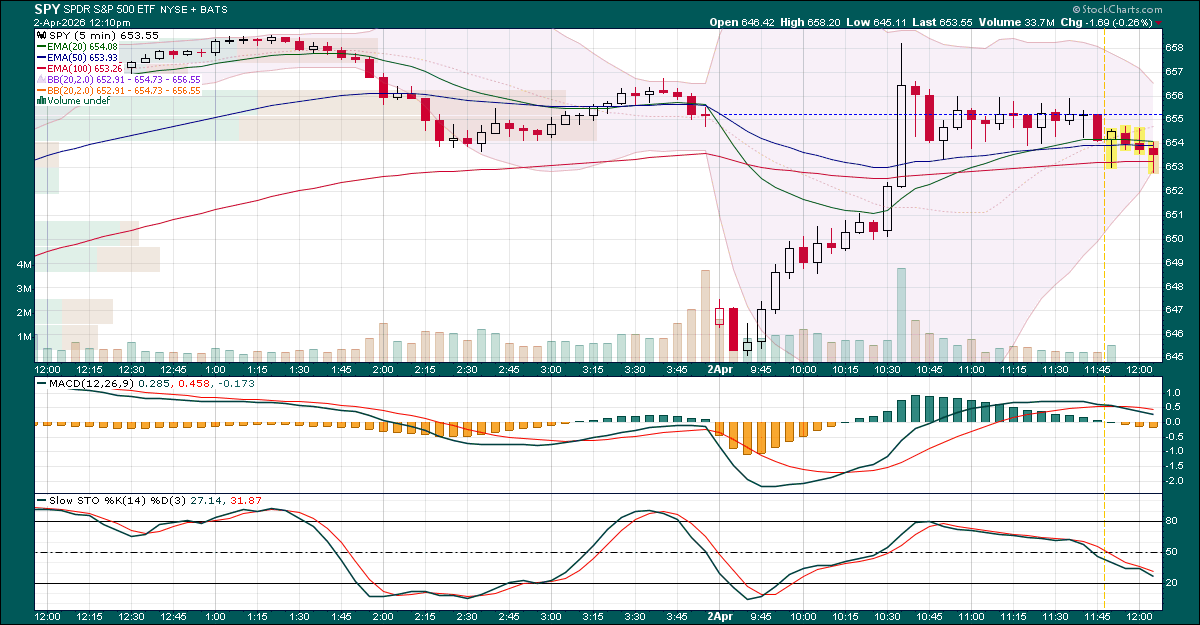Click the 2Apr date label under the Slow STO panel

722,619
